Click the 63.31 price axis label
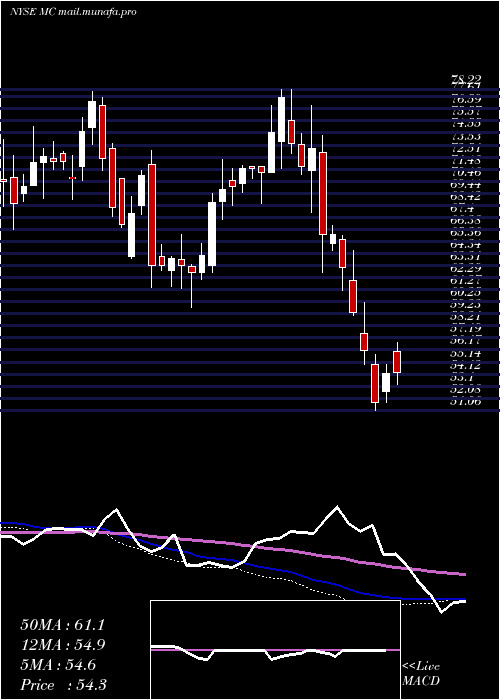Screen dimensions: 500x700 click(x=466, y=256)
